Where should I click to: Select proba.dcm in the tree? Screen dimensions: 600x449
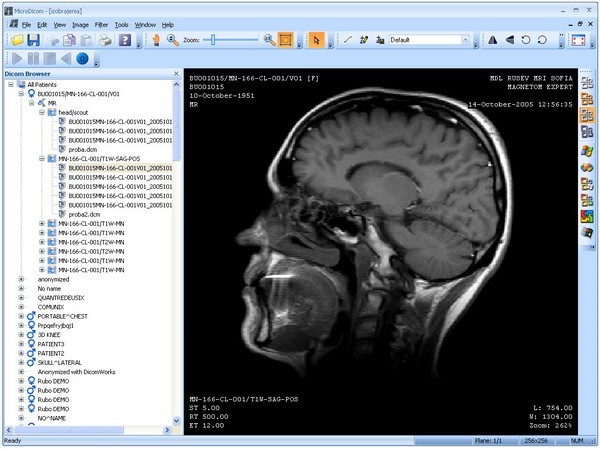click(83, 149)
